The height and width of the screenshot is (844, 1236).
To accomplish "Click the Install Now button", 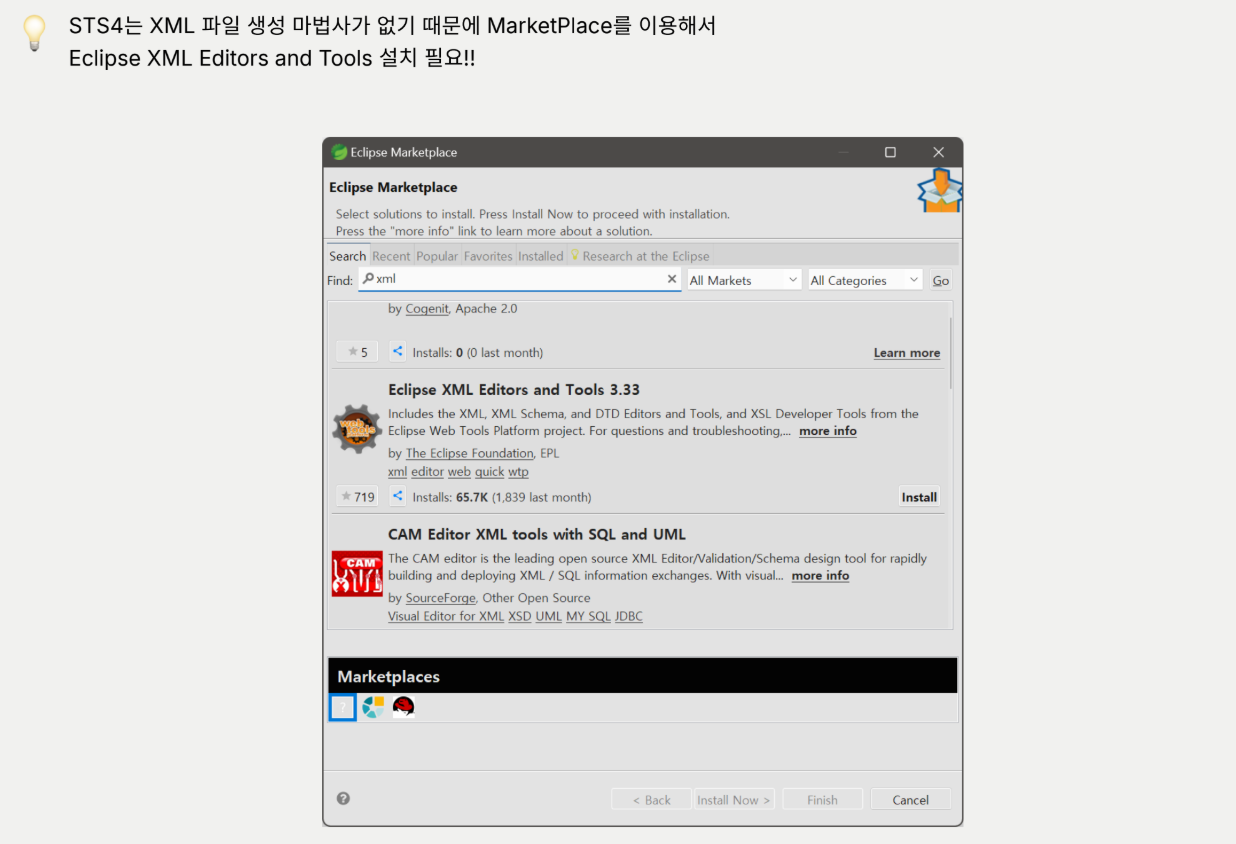I will click(x=734, y=800).
